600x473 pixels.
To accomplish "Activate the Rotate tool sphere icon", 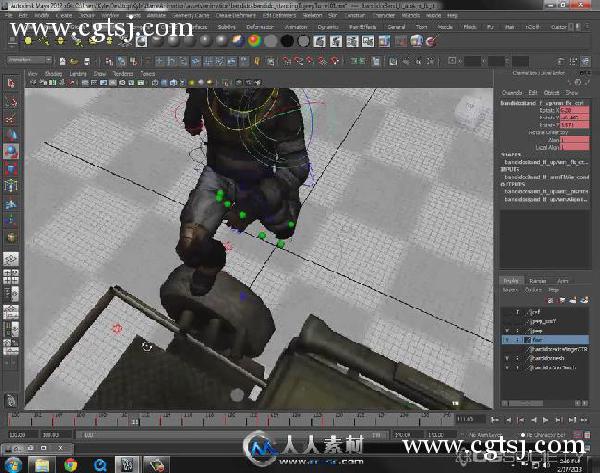I will click(11, 152).
